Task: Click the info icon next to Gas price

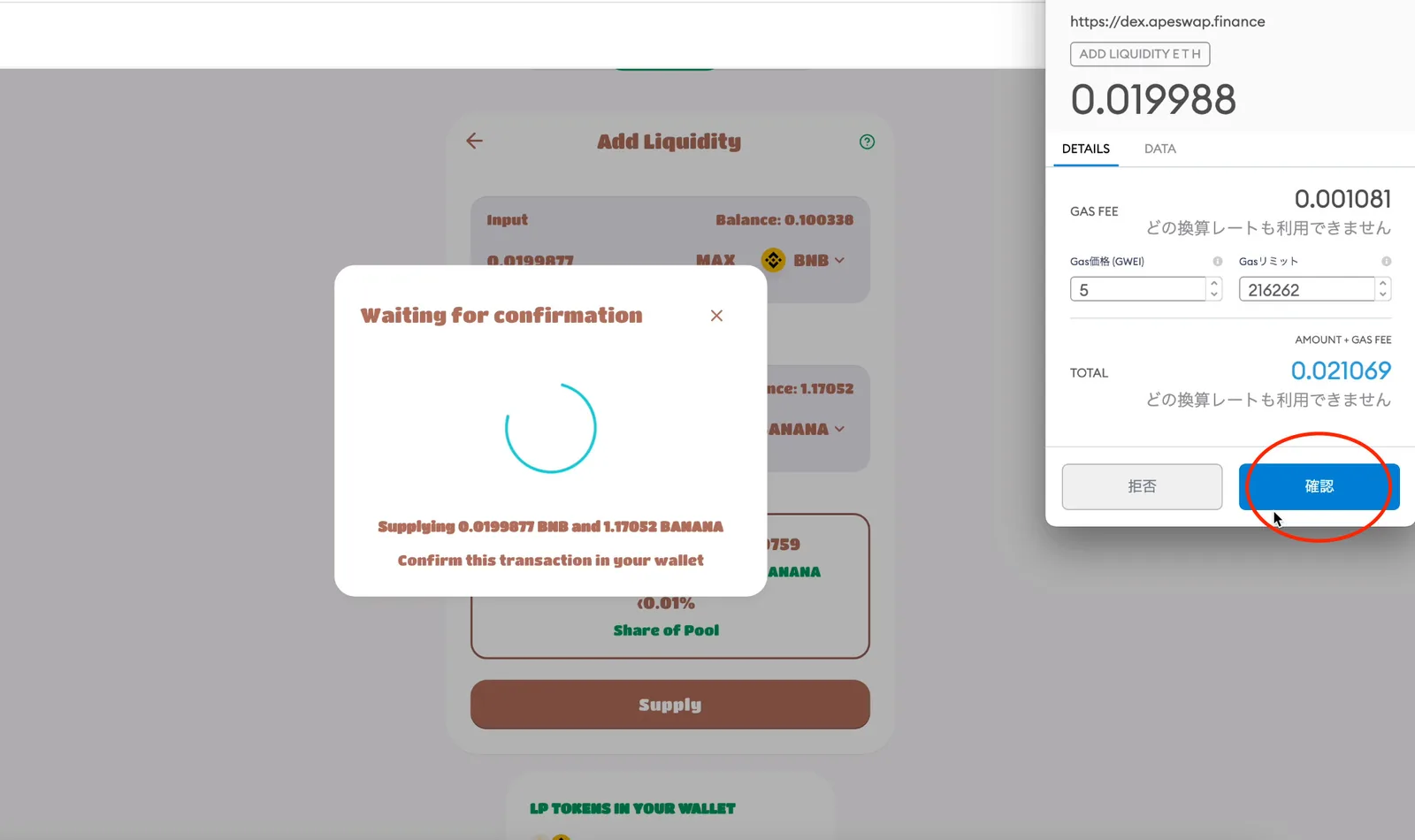Action: (1218, 261)
